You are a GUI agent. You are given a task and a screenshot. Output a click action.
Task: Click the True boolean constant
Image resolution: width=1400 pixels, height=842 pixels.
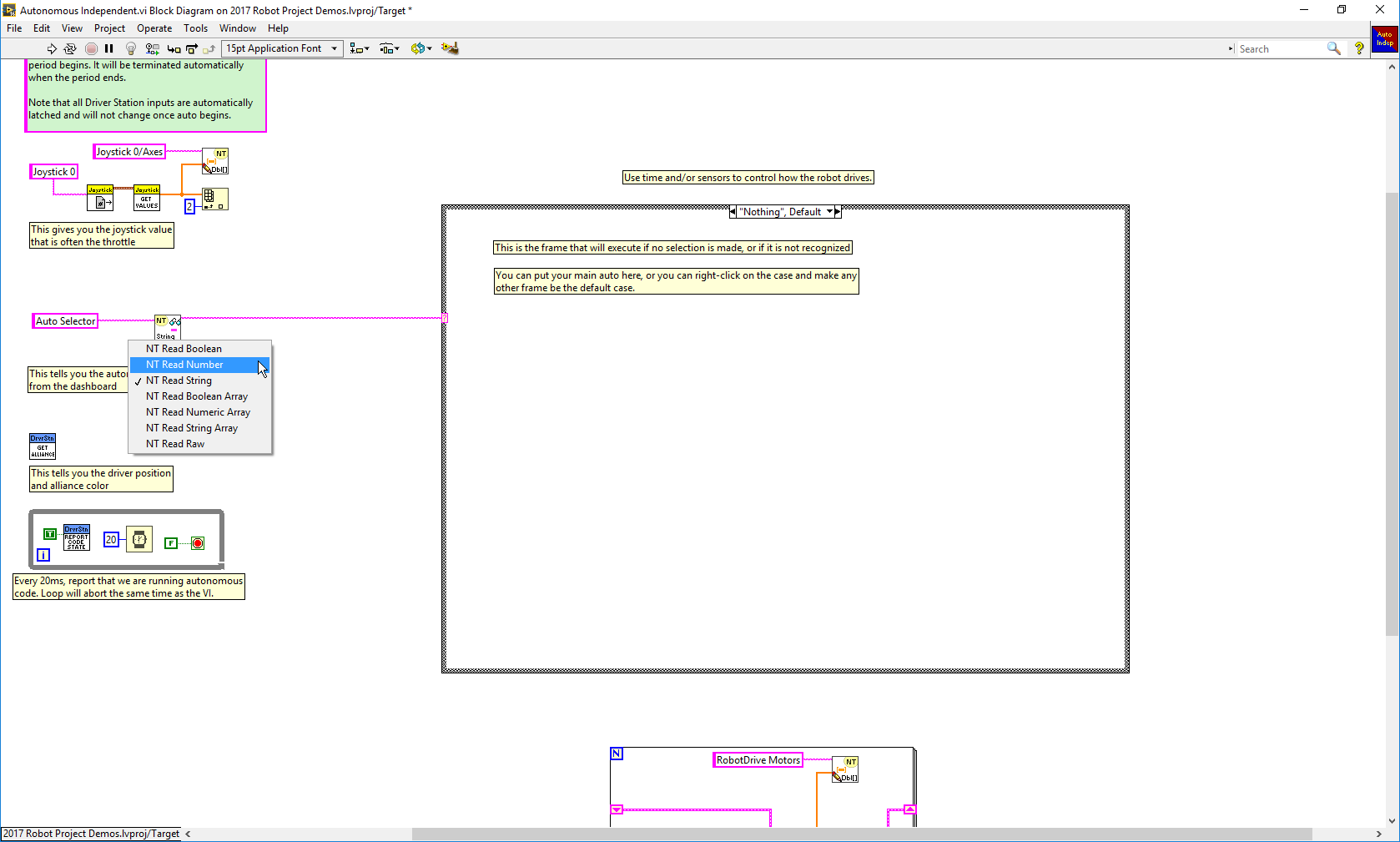[50, 534]
